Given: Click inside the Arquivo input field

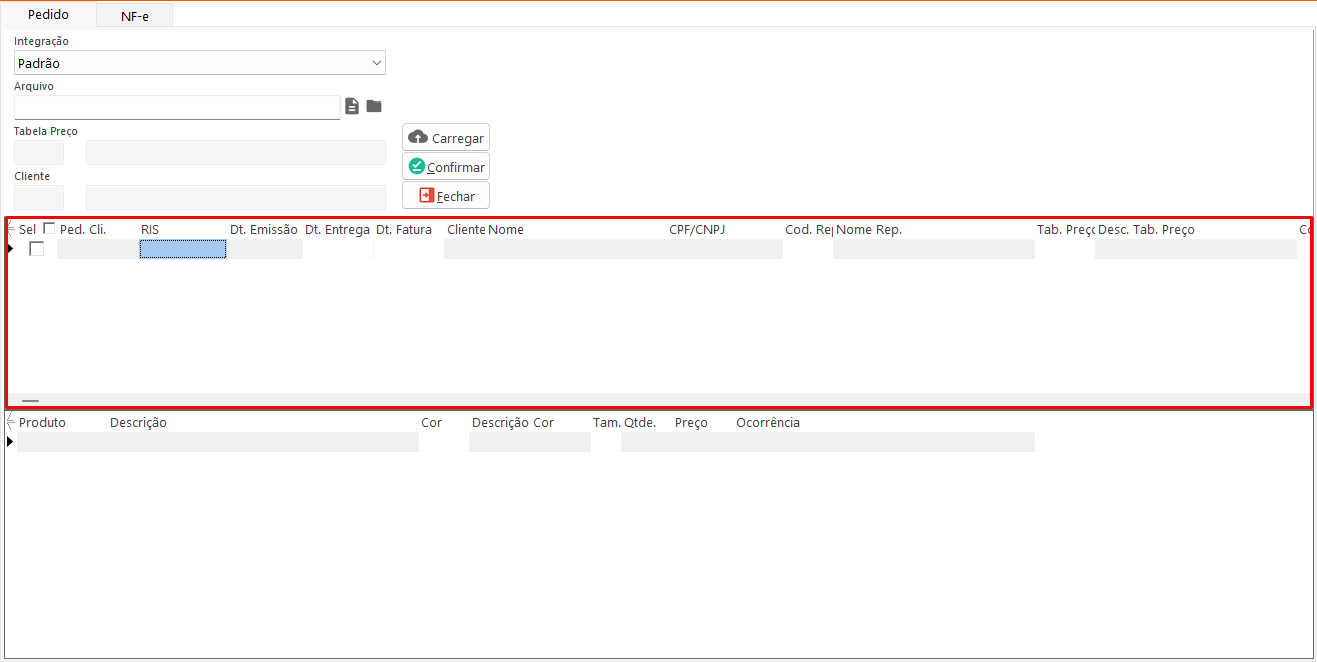Looking at the screenshot, I should (x=177, y=107).
